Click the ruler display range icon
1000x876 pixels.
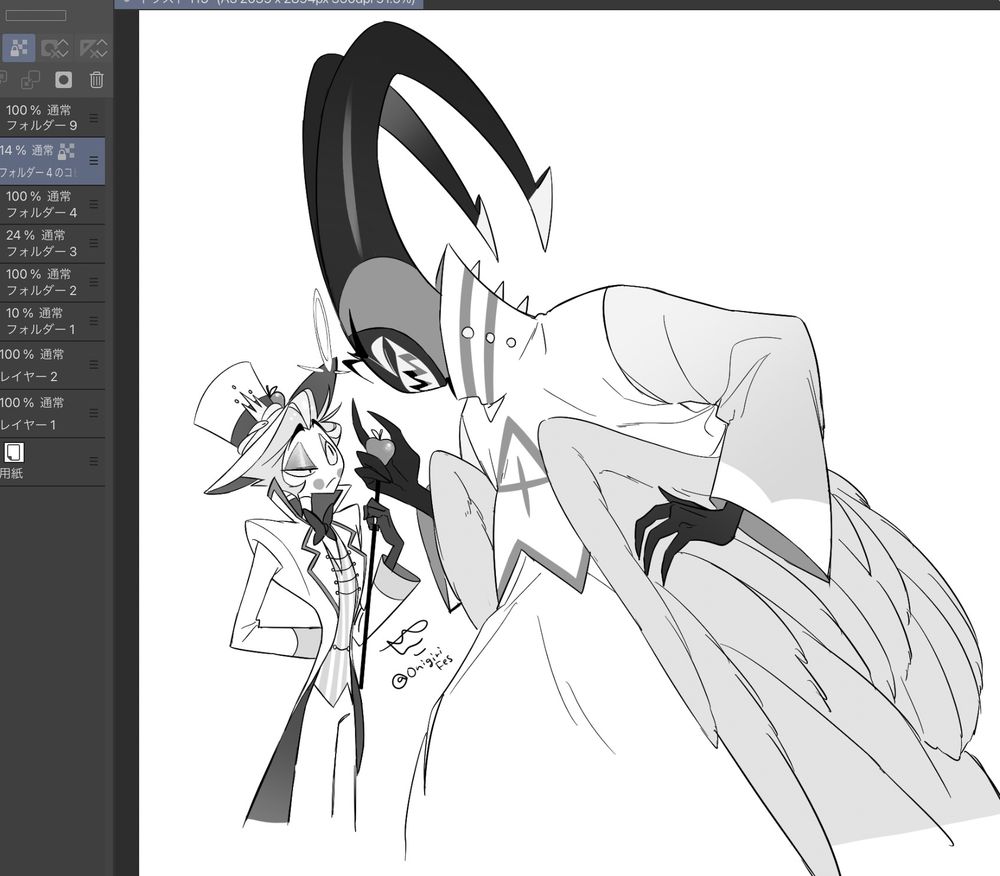click(x=94, y=48)
